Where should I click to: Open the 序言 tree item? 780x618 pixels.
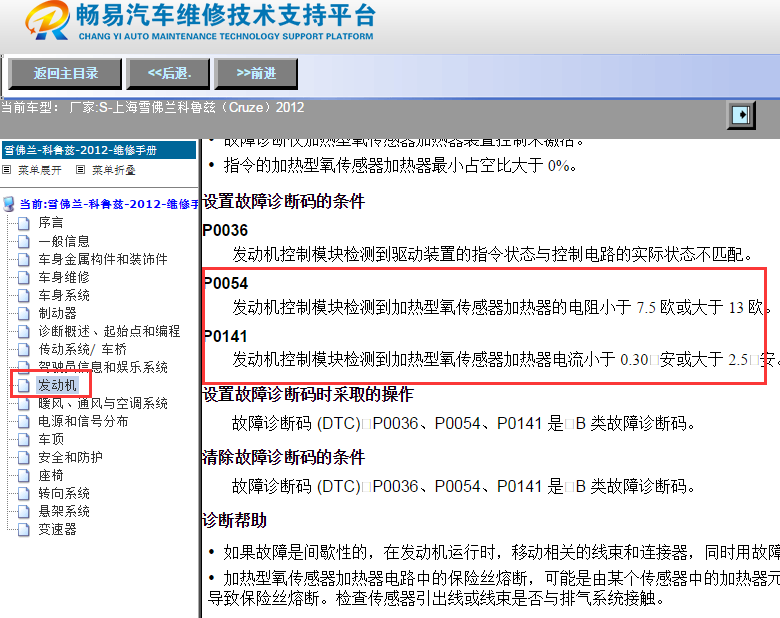51,222
